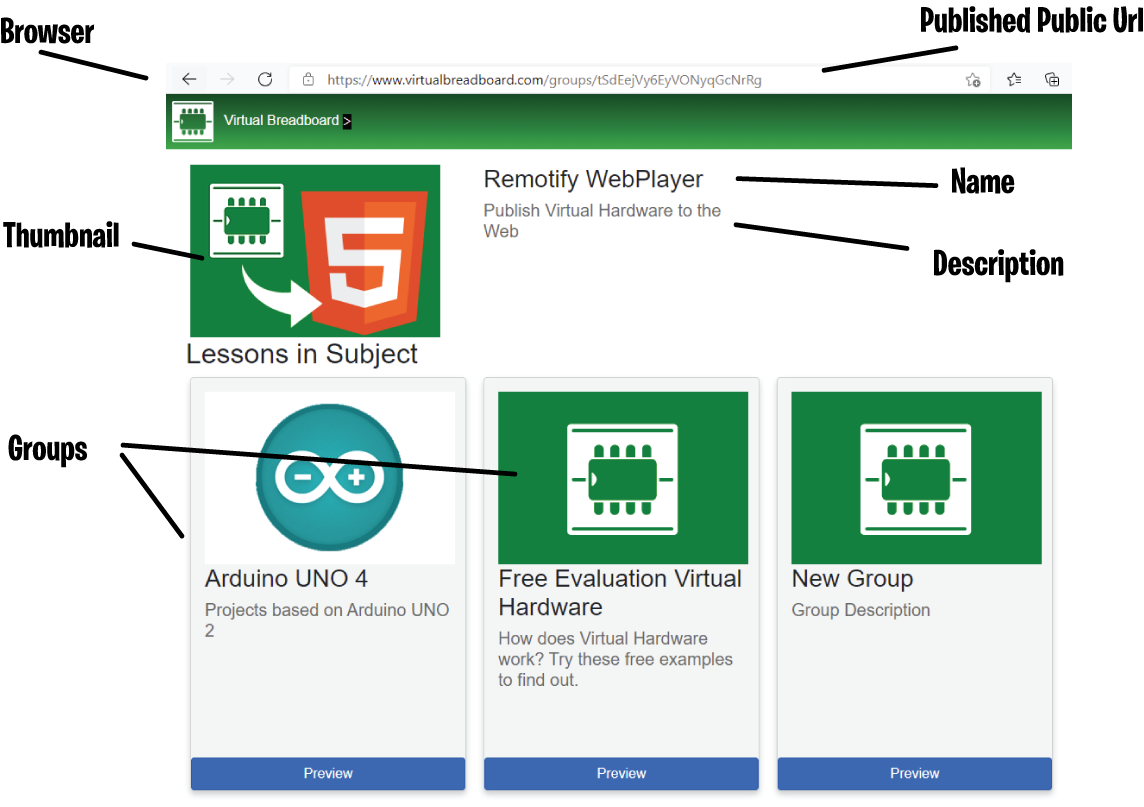Preview the Free Evaluation Virtual Hardware group
Screen dimensions: 1144x807
click(x=622, y=773)
